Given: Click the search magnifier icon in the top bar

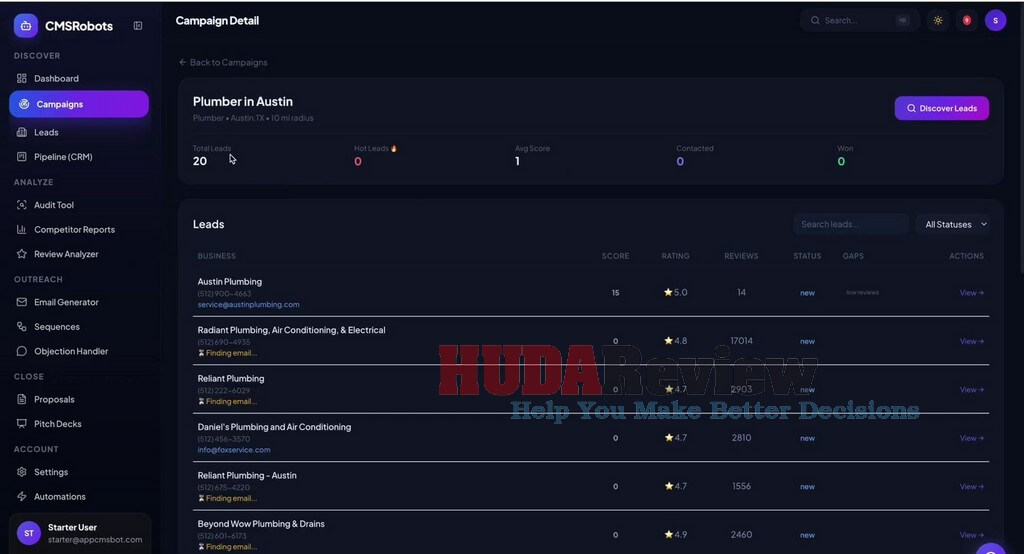Looking at the screenshot, I should pyautogui.click(x=815, y=20).
